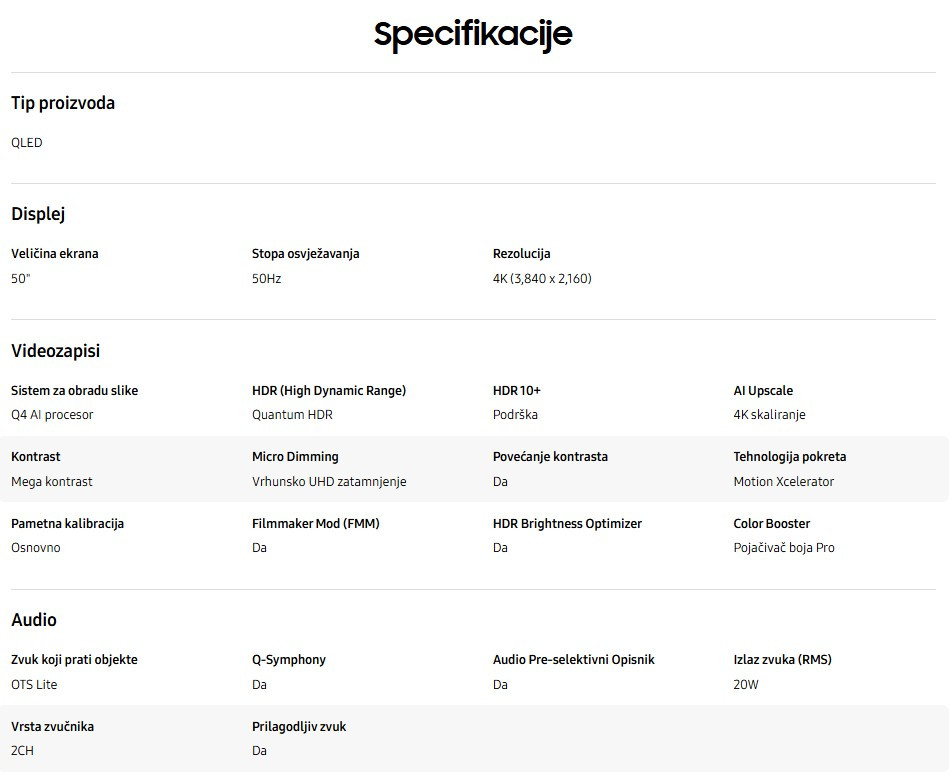Click the Micro Dimming label
The height and width of the screenshot is (782, 950).
pyautogui.click(x=295, y=457)
